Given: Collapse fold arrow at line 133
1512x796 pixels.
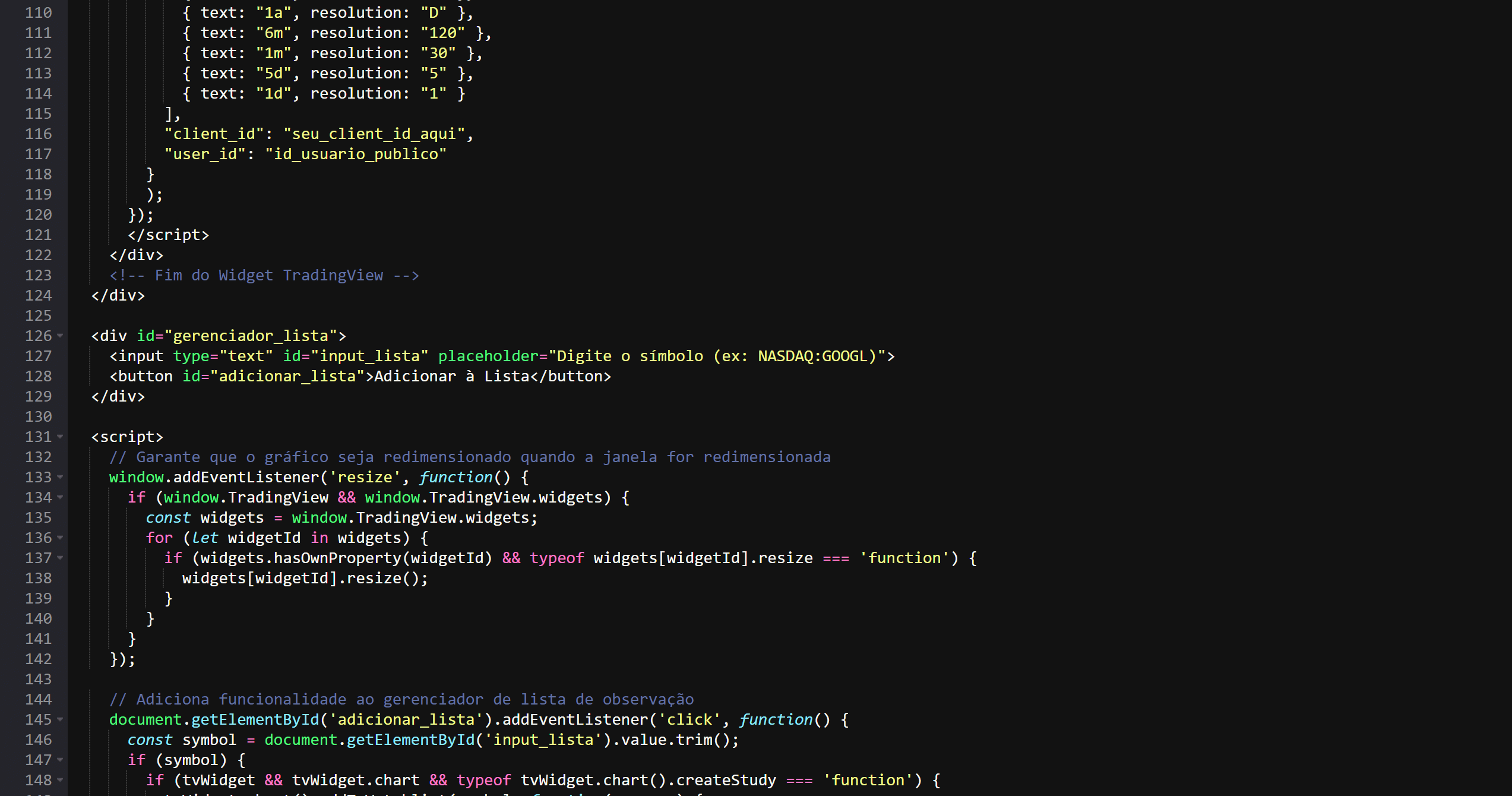Looking at the screenshot, I should point(60,478).
